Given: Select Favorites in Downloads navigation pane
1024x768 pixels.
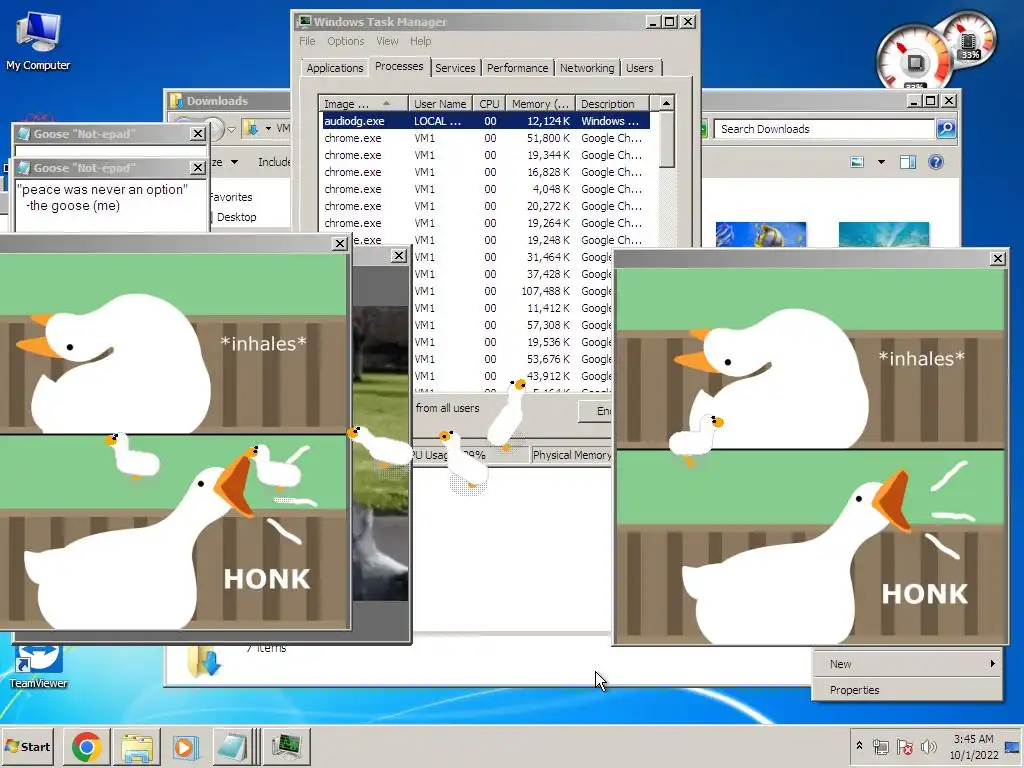Looking at the screenshot, I should tap(231, 197).
